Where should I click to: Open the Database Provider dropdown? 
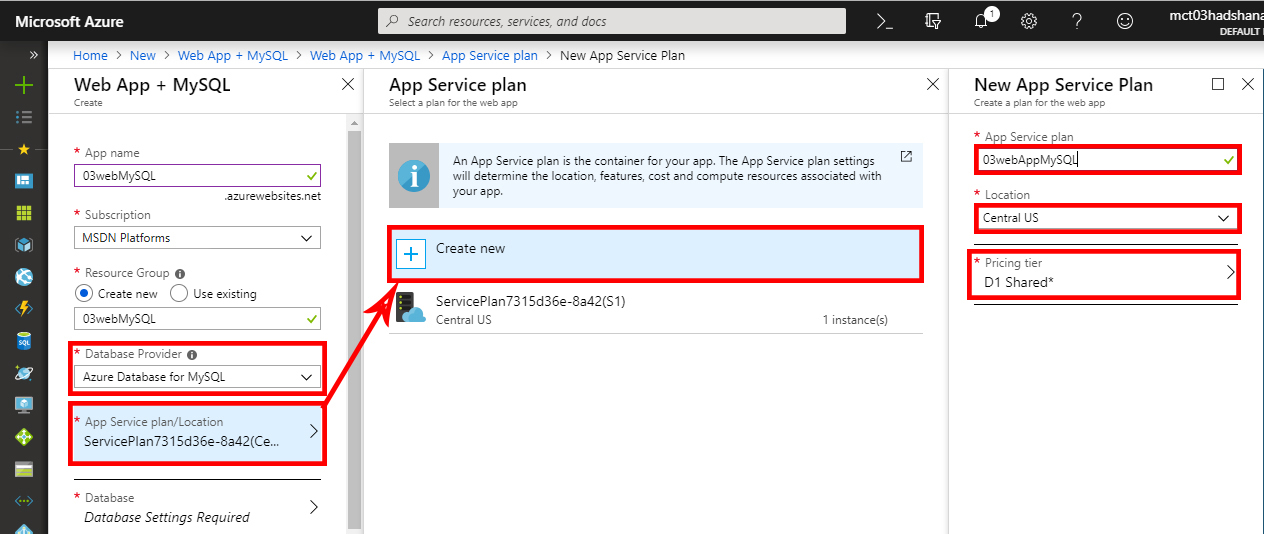(197, 377)
